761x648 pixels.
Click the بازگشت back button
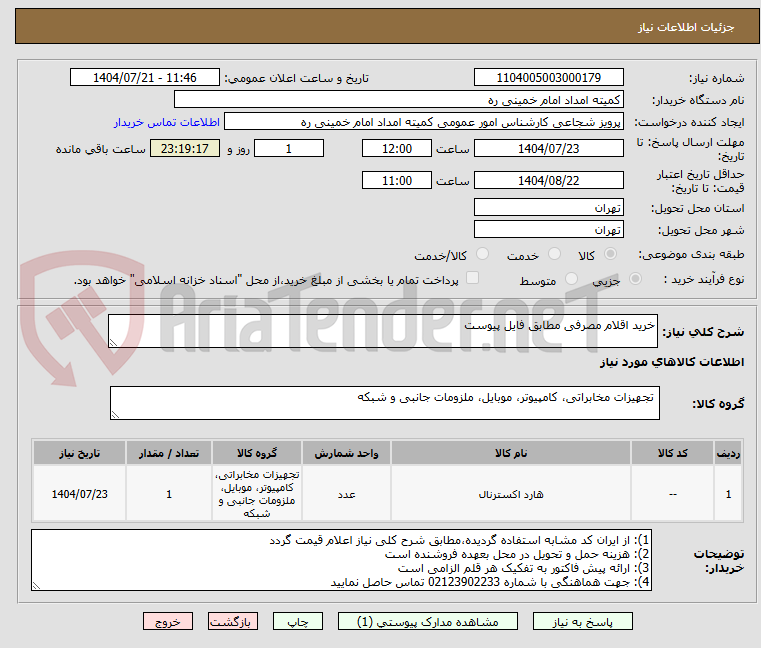coord(233,621)
